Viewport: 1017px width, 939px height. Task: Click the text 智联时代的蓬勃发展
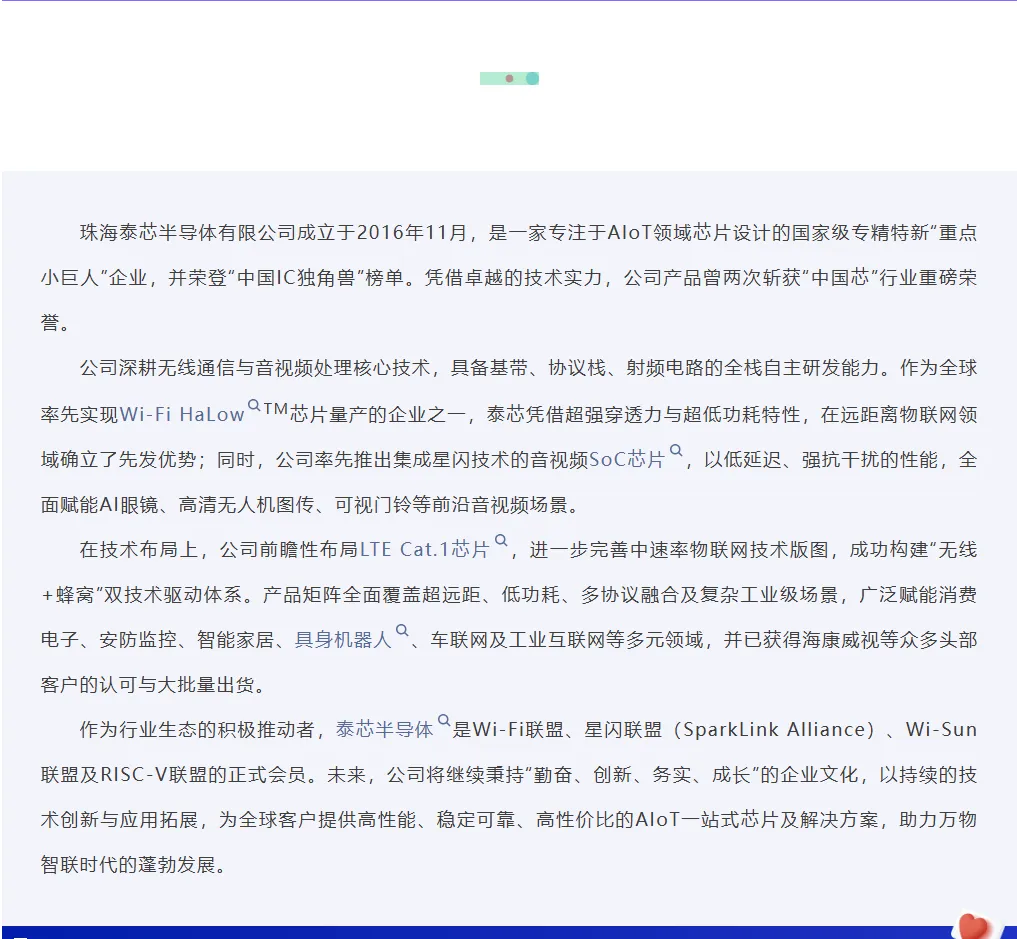pyautogui.click(x=128, y=866)
